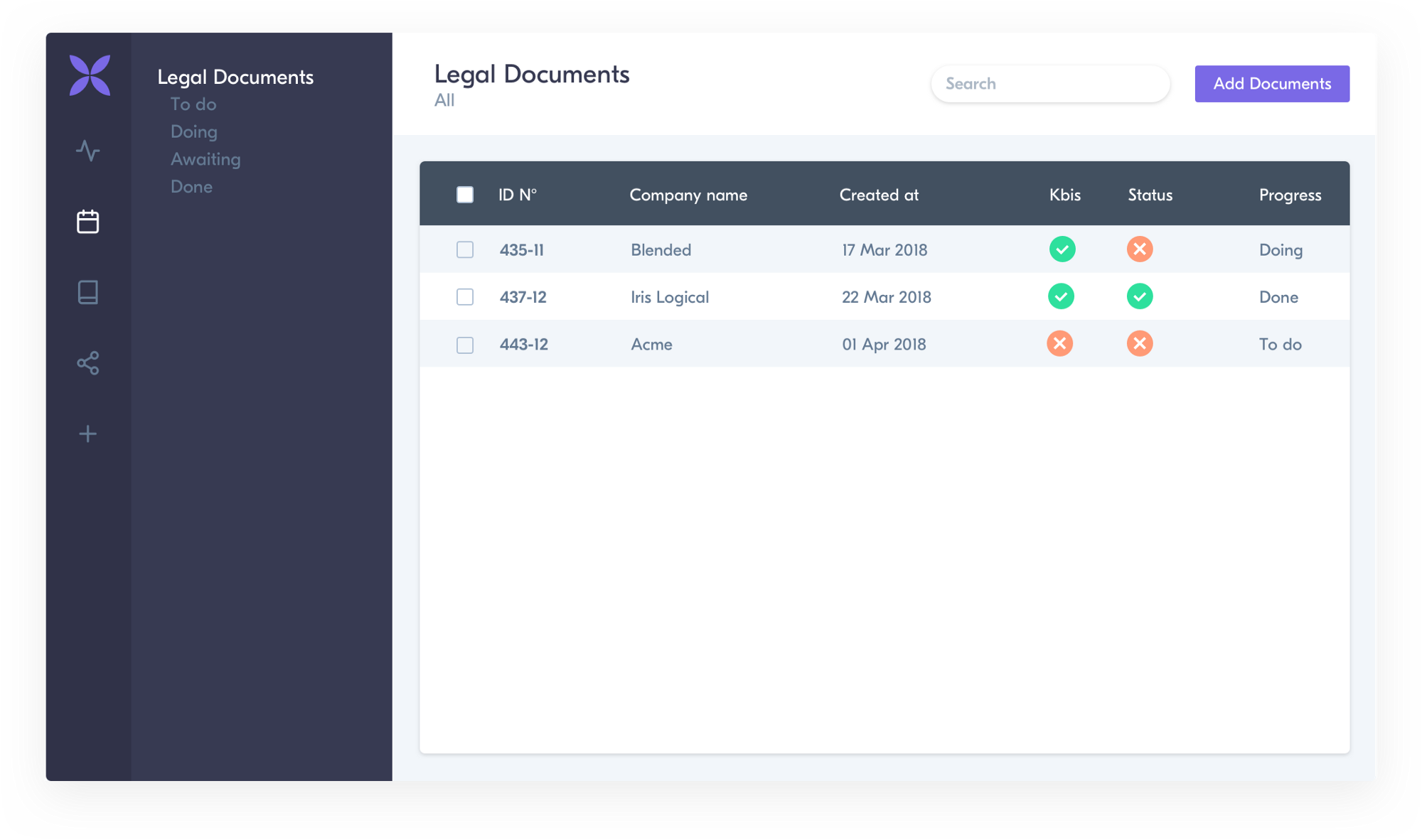Click the date 22 Mar 2018

click(887, 297)
